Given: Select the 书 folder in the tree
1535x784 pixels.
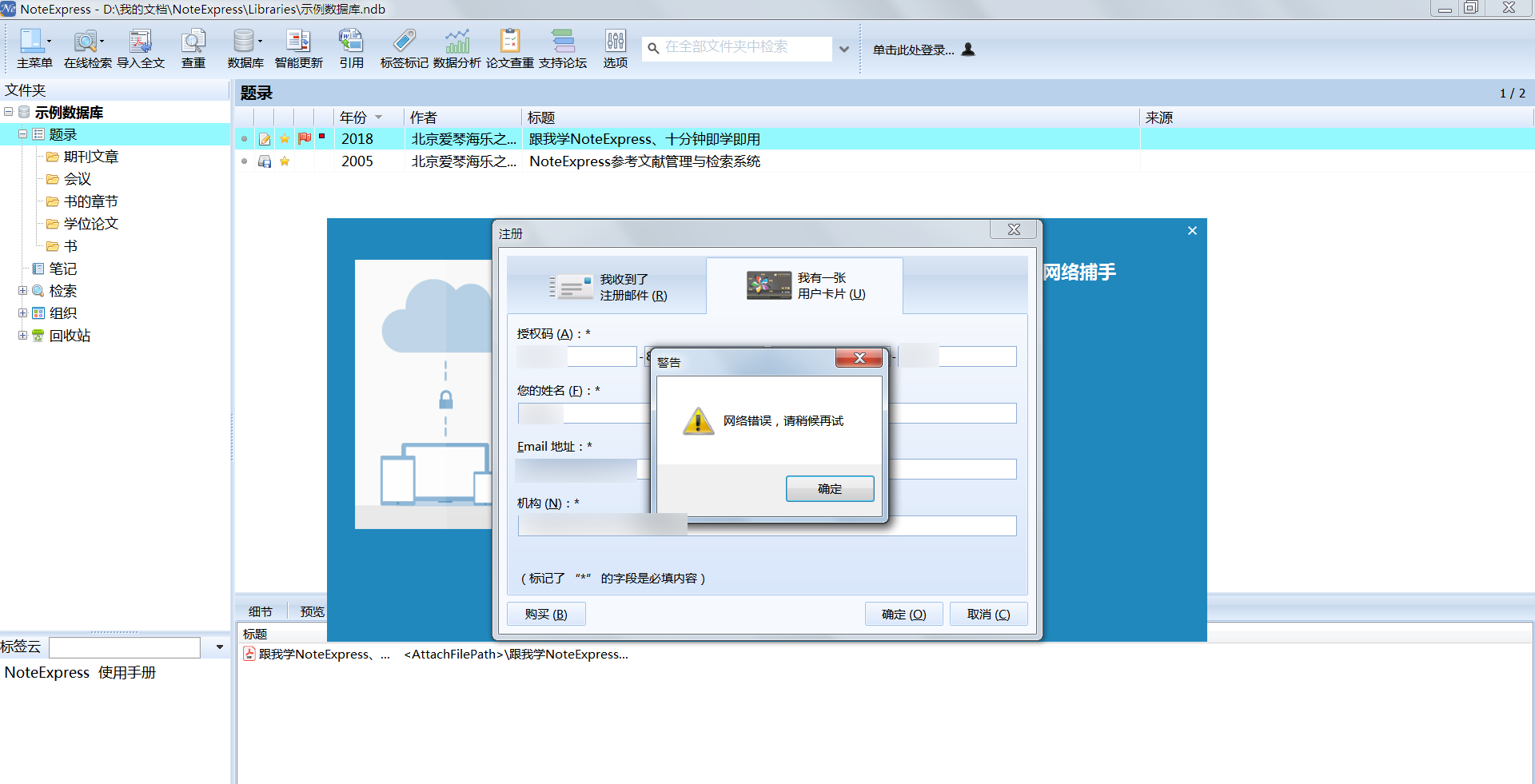Looking at the screenshot, I should (70, 246).
